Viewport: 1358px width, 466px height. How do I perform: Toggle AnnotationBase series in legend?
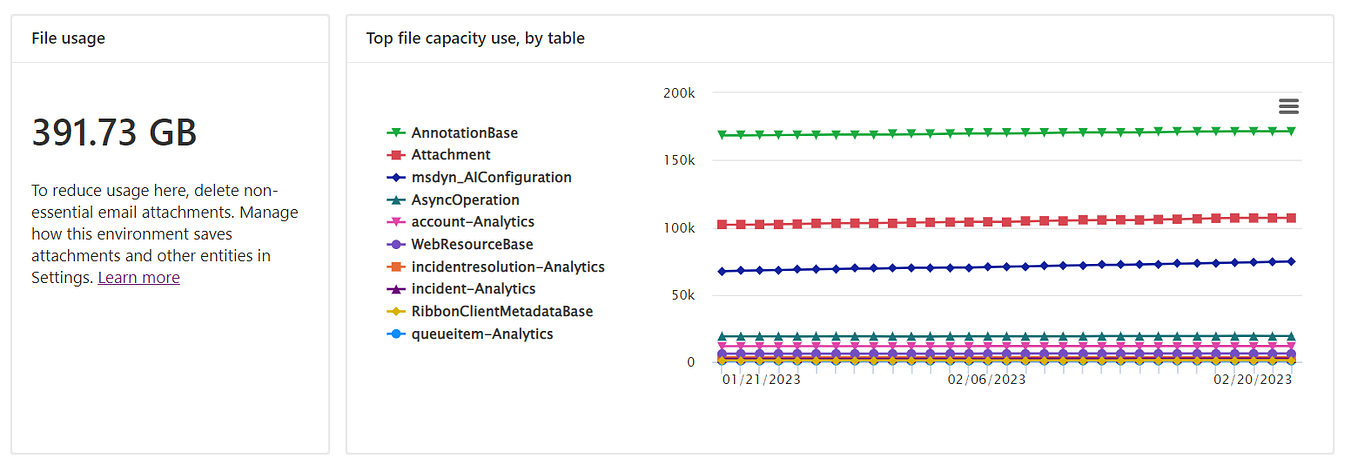pyautogui.click(x=464, y=133)
